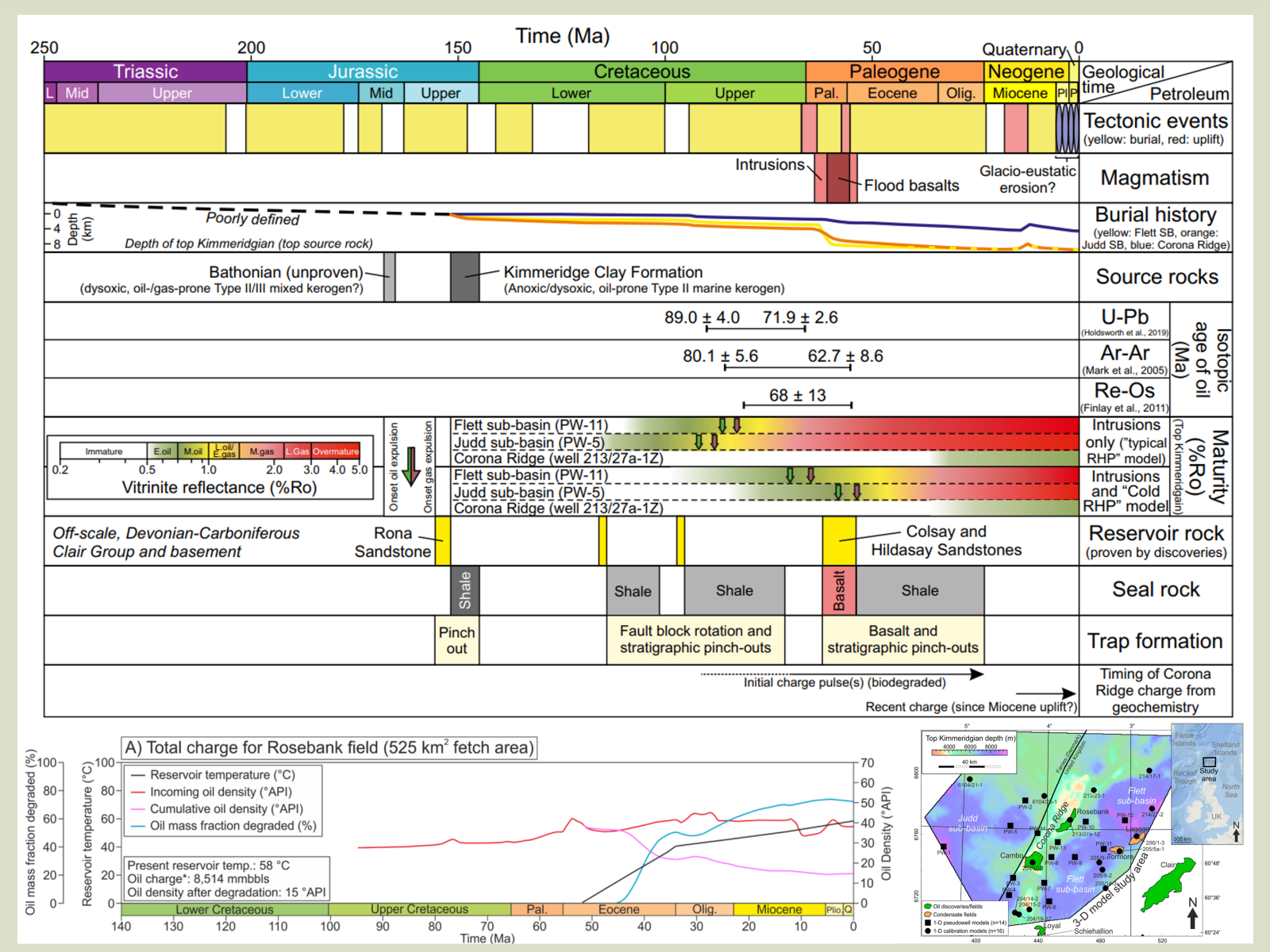This screenshot has height=952, width=1270.
Task: Click the Eocene epoch cell in top timescale
Action: [892, 93]
